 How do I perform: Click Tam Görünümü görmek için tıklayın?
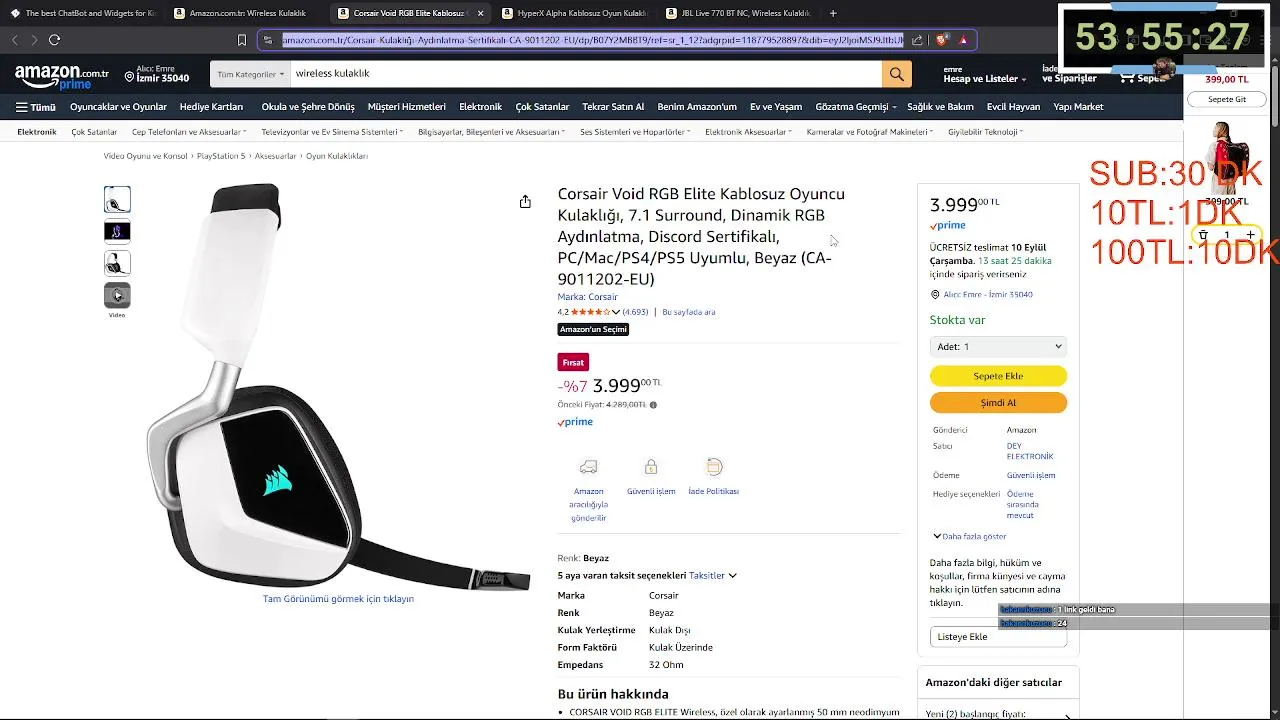[x=338, y=599]
